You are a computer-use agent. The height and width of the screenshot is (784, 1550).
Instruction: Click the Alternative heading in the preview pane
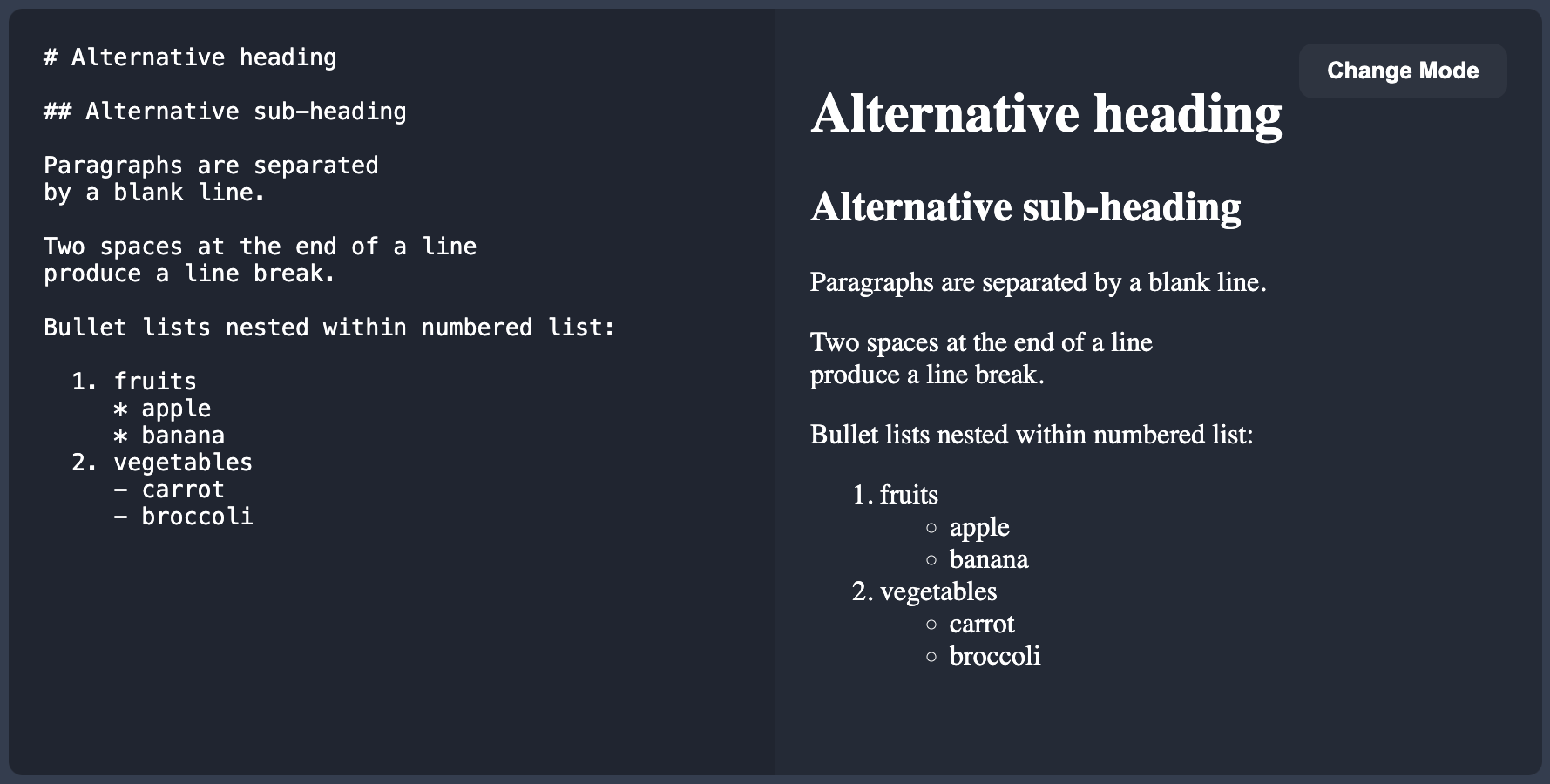click(x=1045, y=112)
